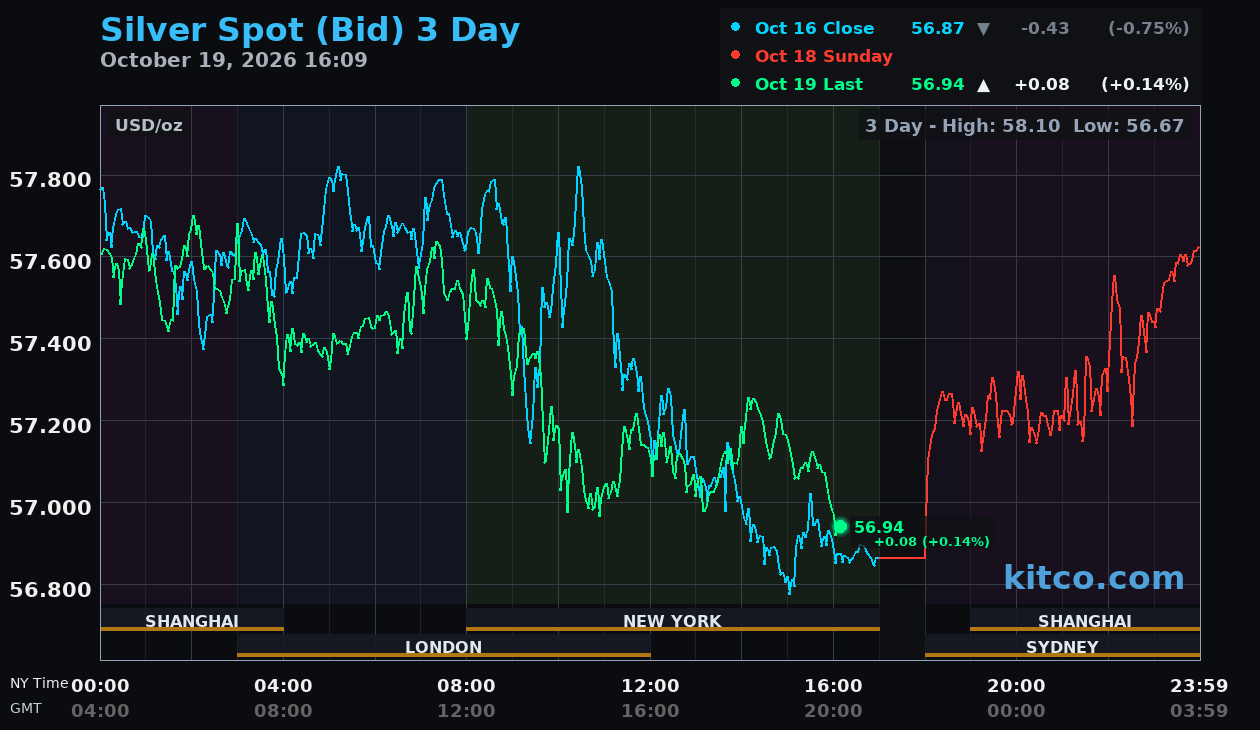1260x730 pixels.
Task: Click the +0.08 (+0.14%) label under the marker
Action: tap(932, 542)
